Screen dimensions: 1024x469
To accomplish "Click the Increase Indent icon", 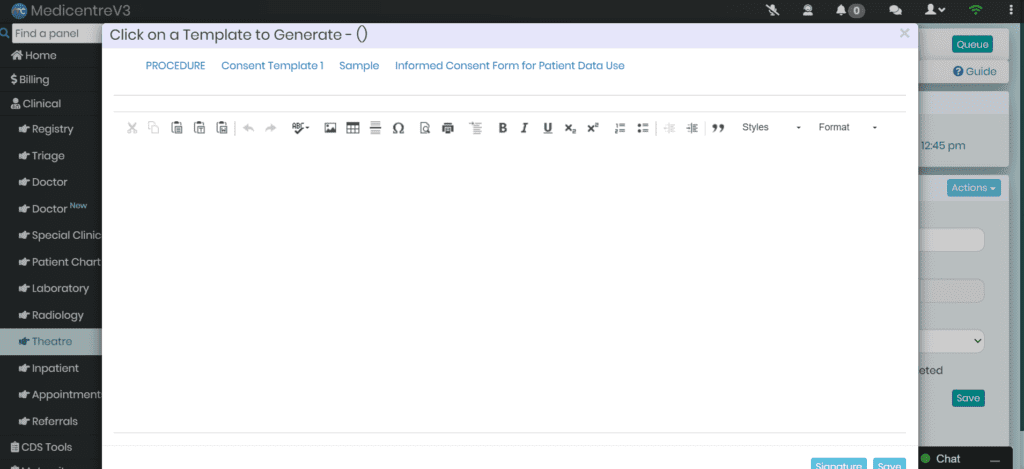I will [x=692, y=128].
